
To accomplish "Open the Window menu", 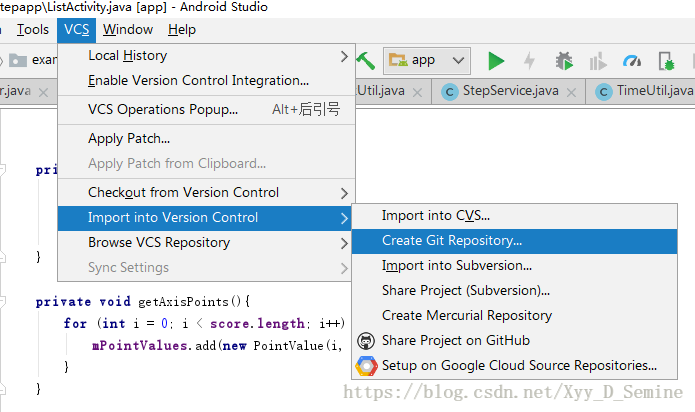I will point(128,30).
